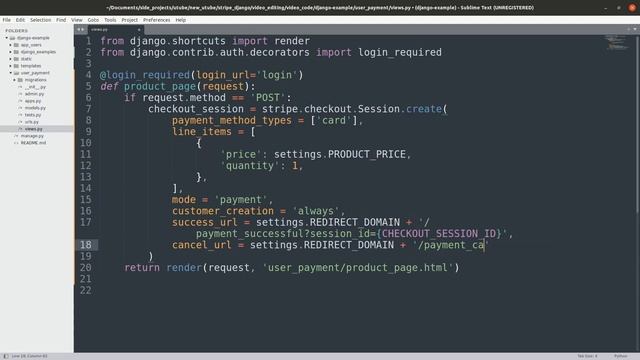Image resolution: width=640 pixels, height=360 pixels.
Task: Open README.md in the sidebar
Action: pos(33,143)
